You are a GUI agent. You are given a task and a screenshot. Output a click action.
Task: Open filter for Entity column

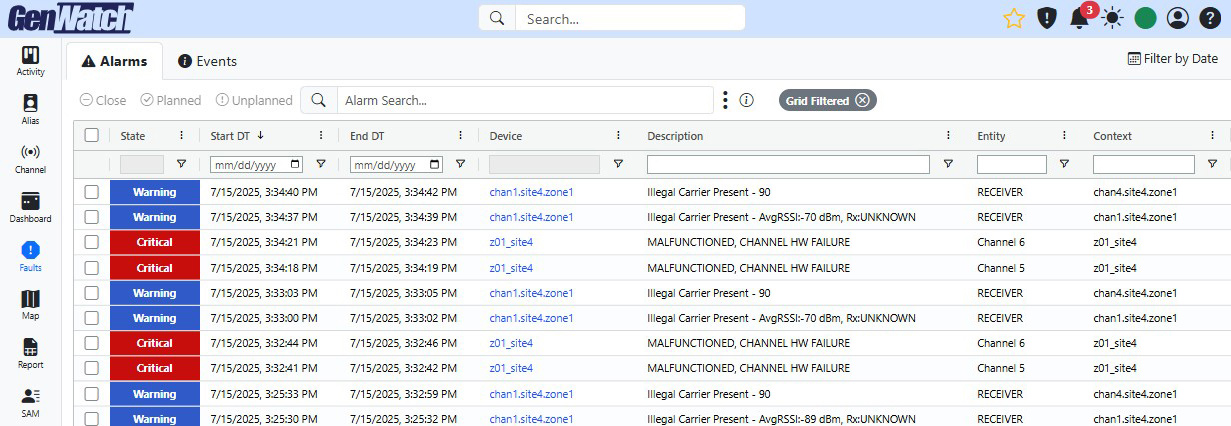pyautogui.click(x=1064, y=164)
